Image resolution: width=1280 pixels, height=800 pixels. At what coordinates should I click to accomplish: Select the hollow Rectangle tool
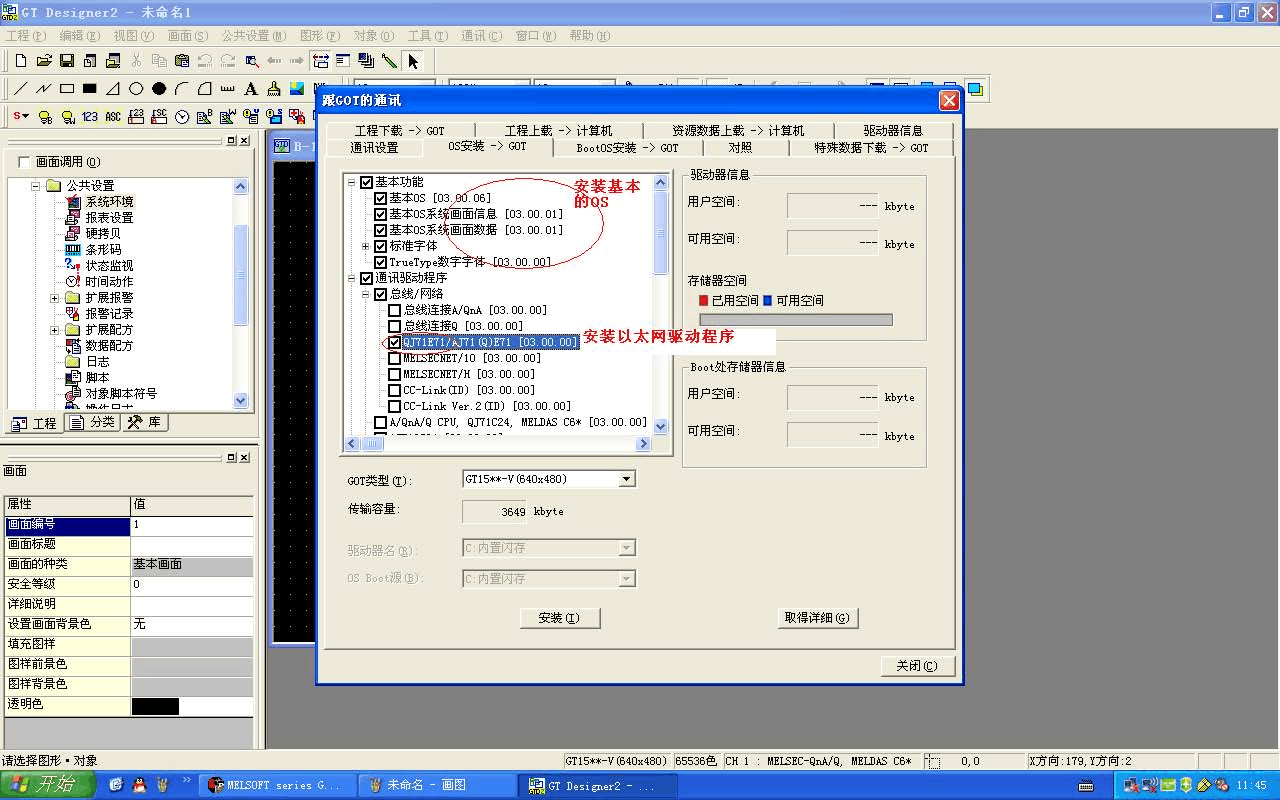[66, 89]
